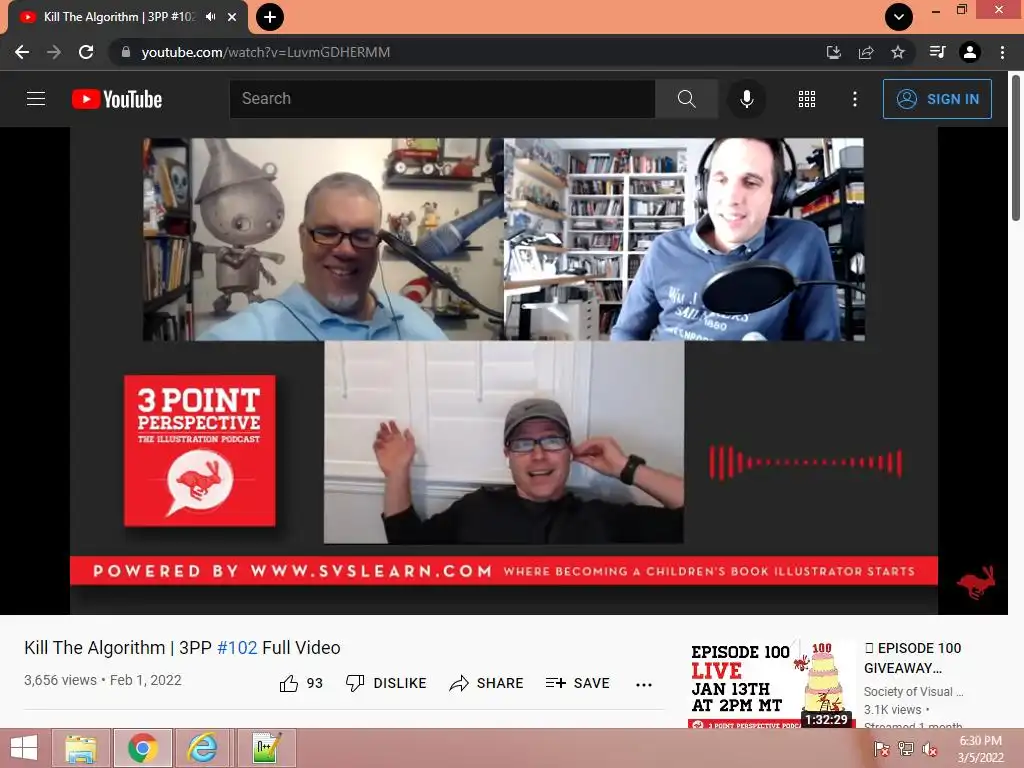
Task: Focus the YouTube search field
Action: point(442,99)
